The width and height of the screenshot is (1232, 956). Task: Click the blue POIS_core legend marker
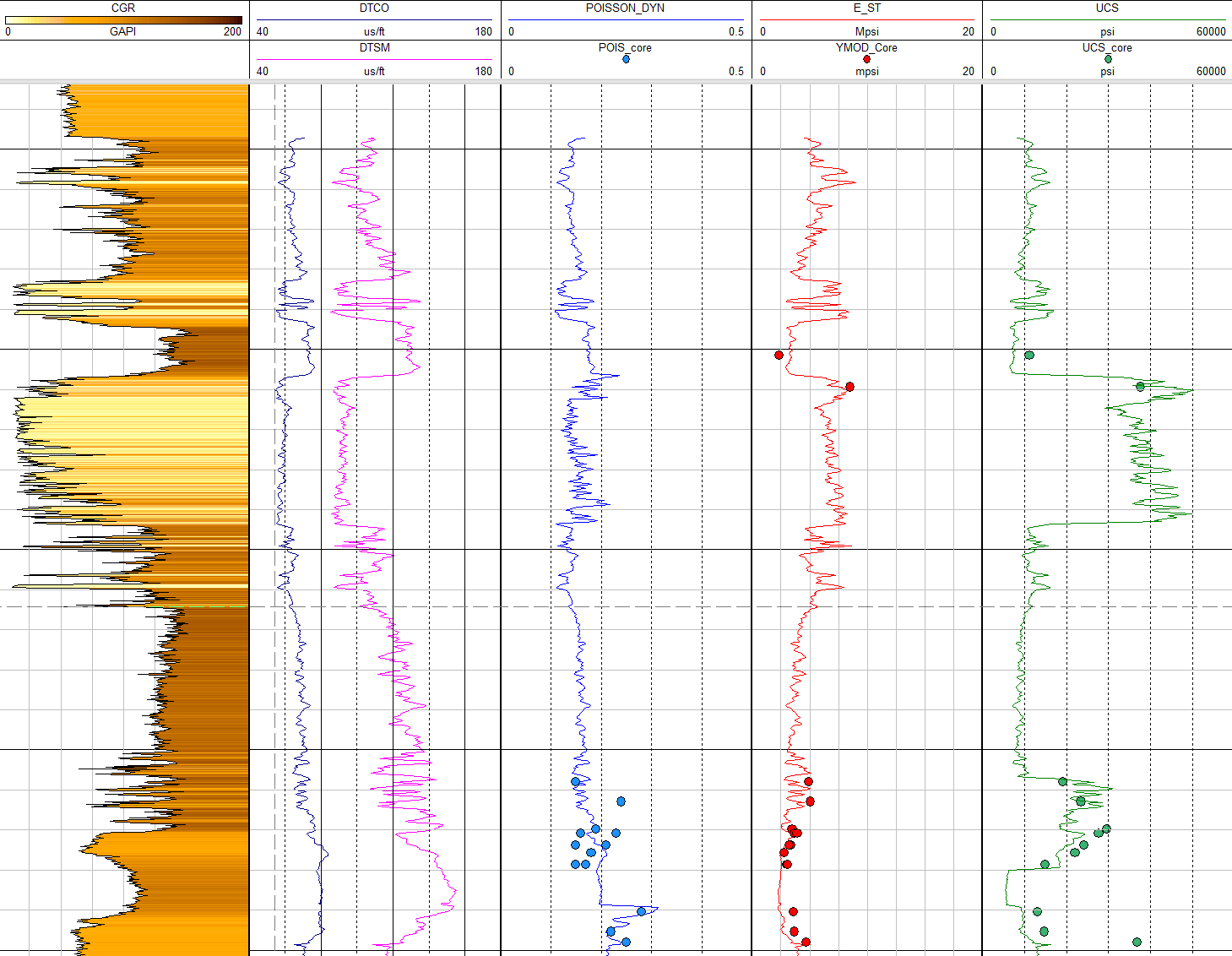click(626, 59)
